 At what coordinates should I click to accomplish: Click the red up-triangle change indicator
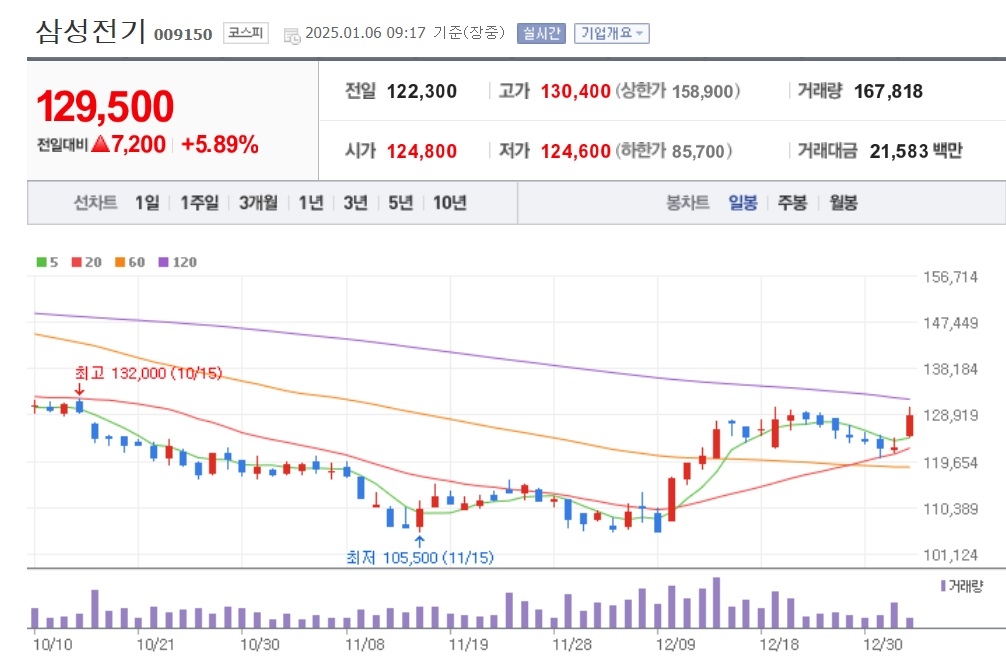pos(100,144)
